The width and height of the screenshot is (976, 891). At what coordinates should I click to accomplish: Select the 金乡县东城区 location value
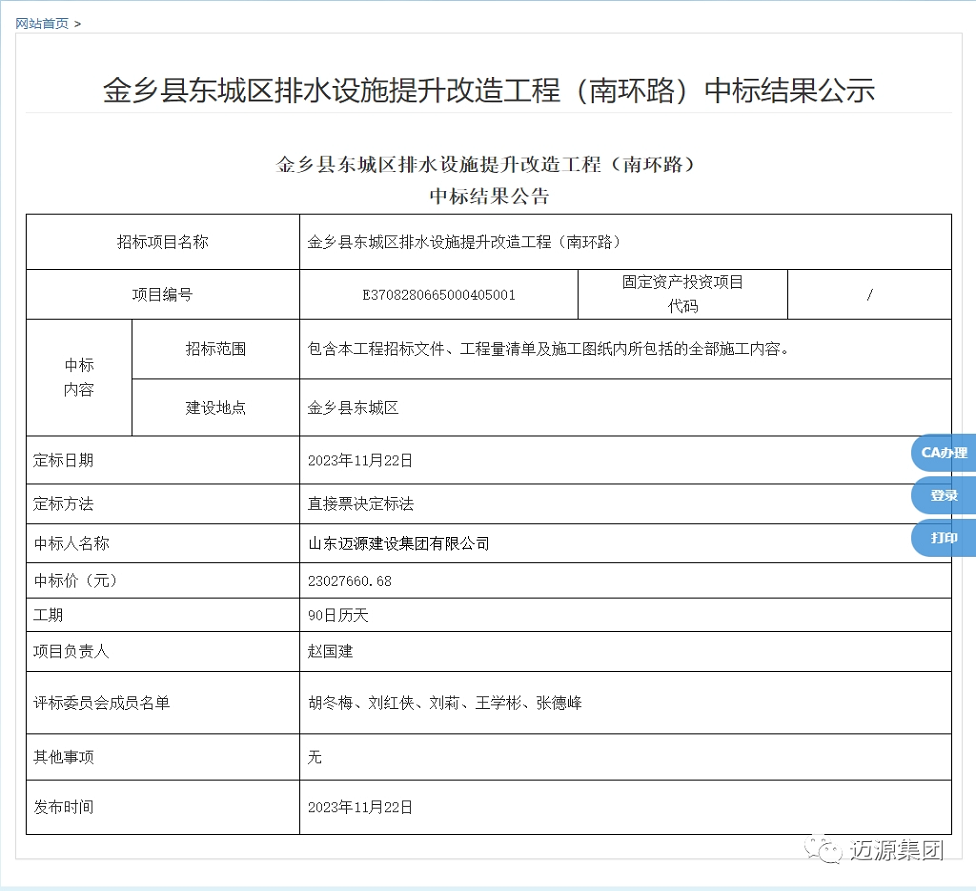tap(353, 408)
